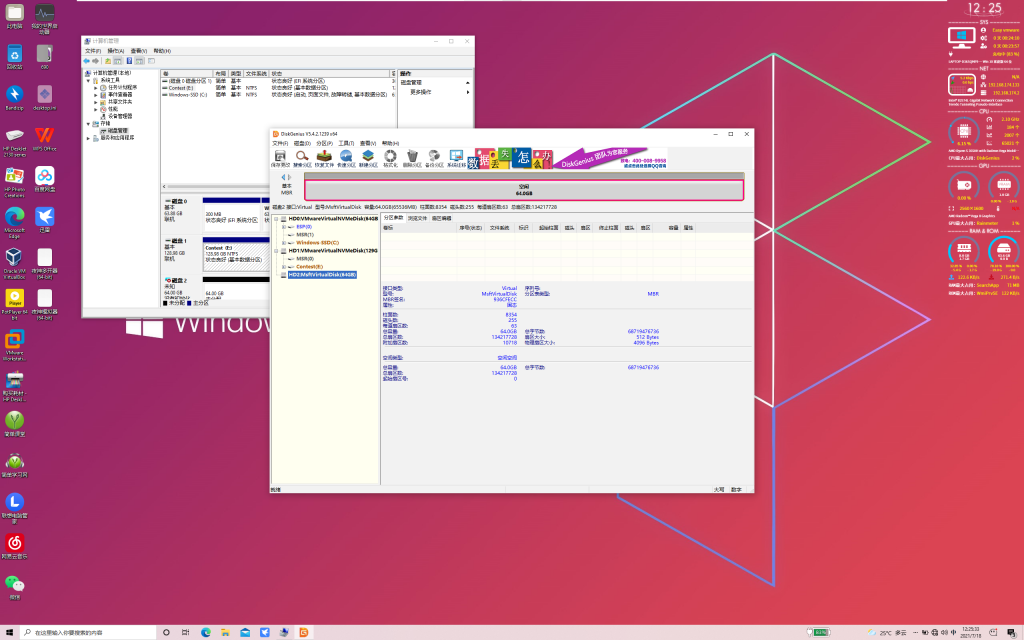Open Action menu in Computer Management
Image resolution: width=1024 pixels, height=640 pixels.
[x=116, y=51]
